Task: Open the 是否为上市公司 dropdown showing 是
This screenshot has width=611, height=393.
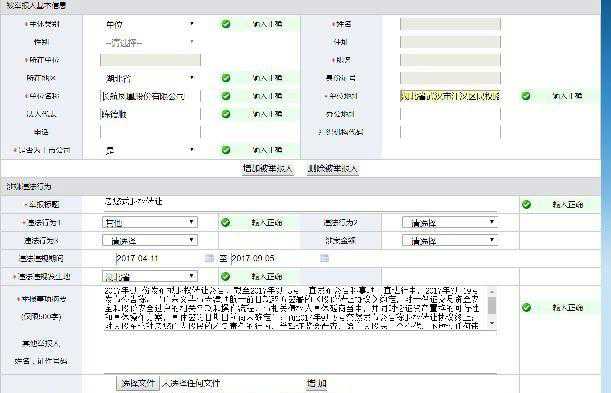Action: 150,150
